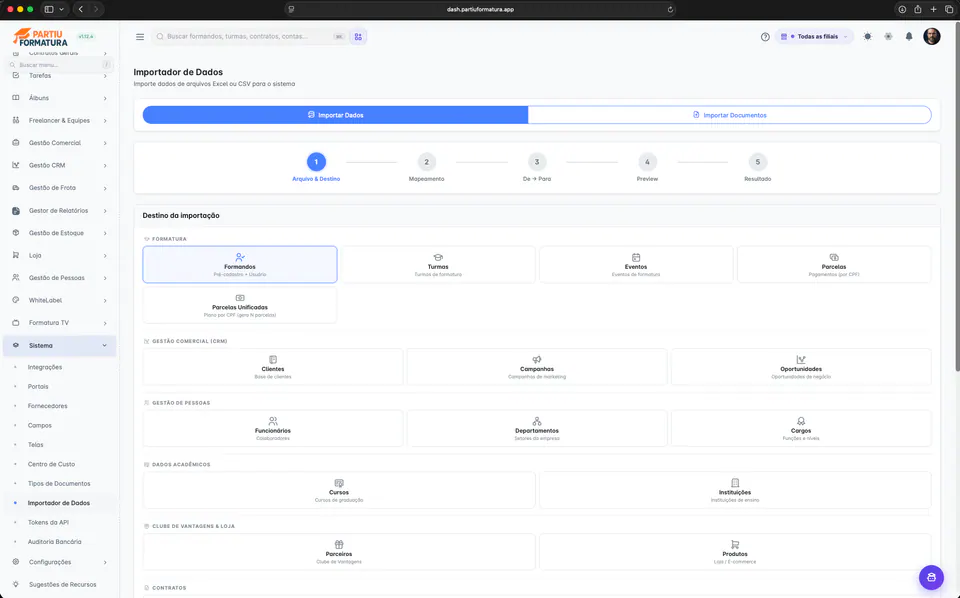Expand the Gestor de Relatórios menu
This screenshot has height=598, width=960.
[59, 211]
